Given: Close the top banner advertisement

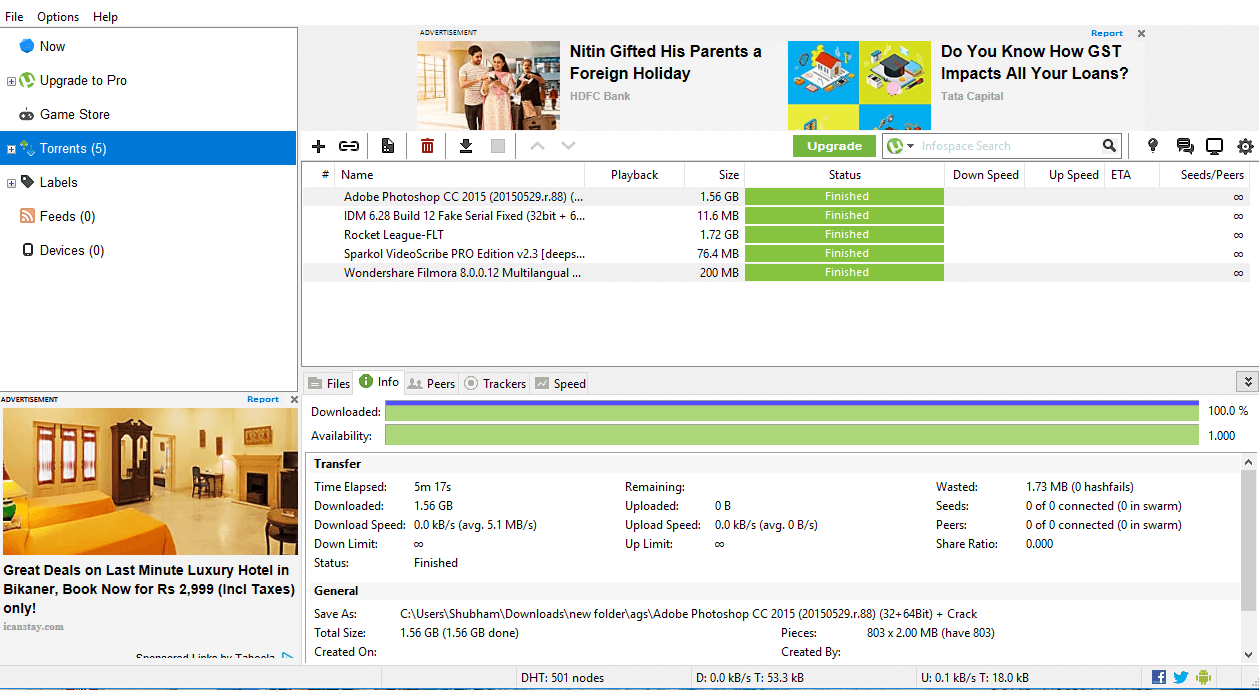Looking at the screenshot, I should [1141, 33].
